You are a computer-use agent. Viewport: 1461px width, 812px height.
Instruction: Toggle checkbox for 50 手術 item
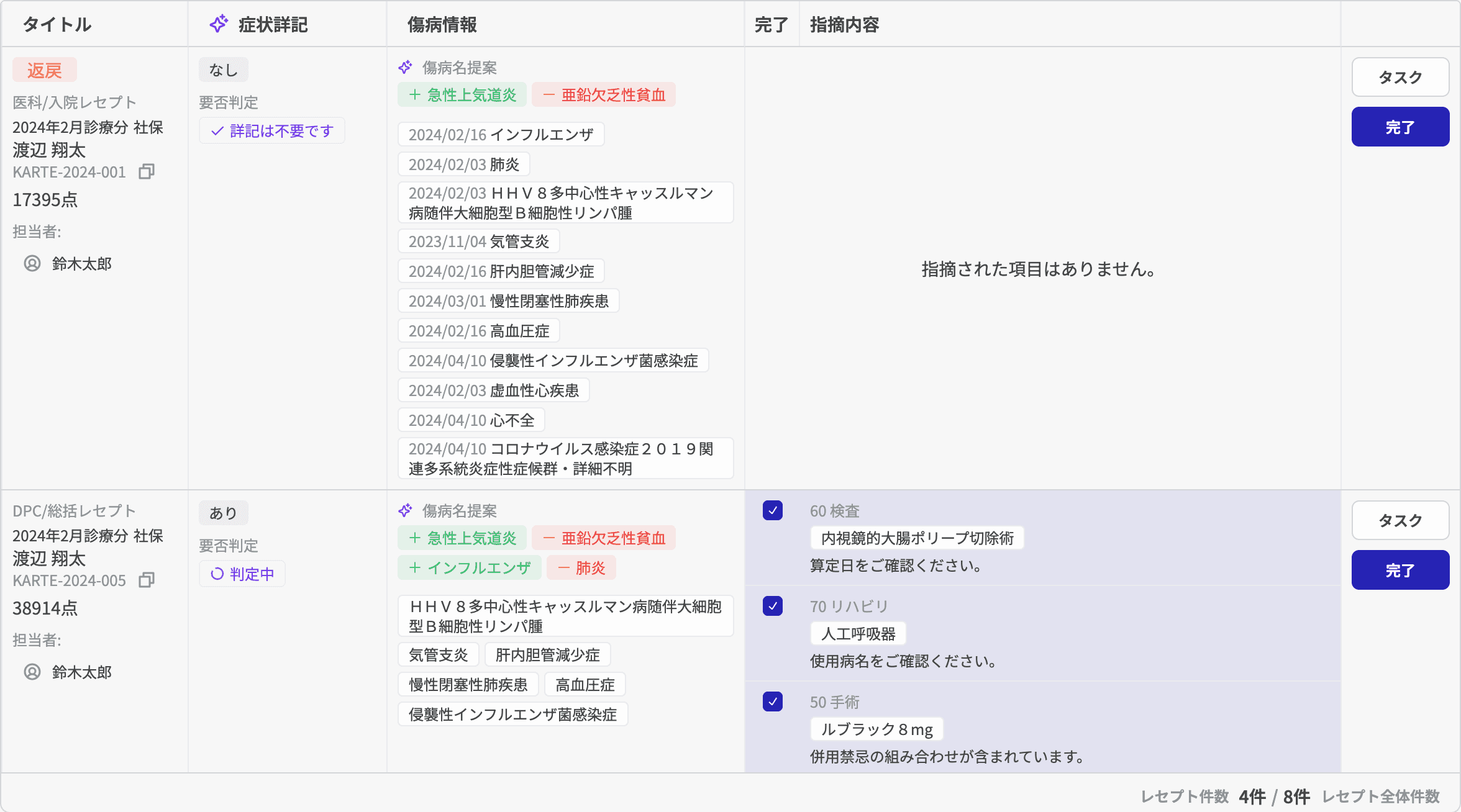(x=773, y=701)
